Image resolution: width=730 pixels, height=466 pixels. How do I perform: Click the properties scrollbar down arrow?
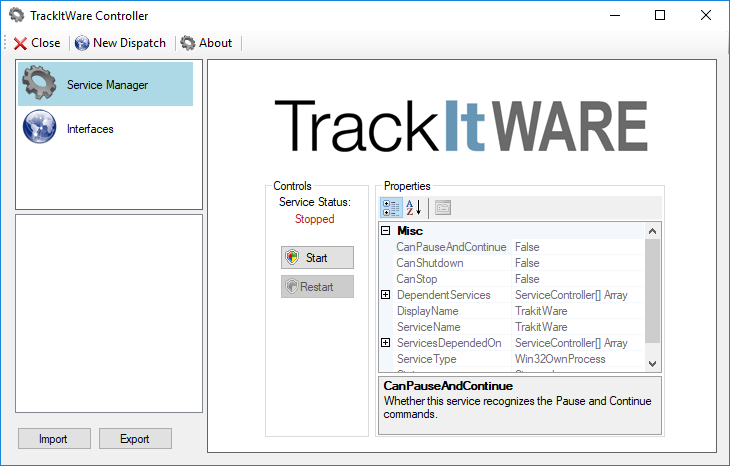coord(652,364)
